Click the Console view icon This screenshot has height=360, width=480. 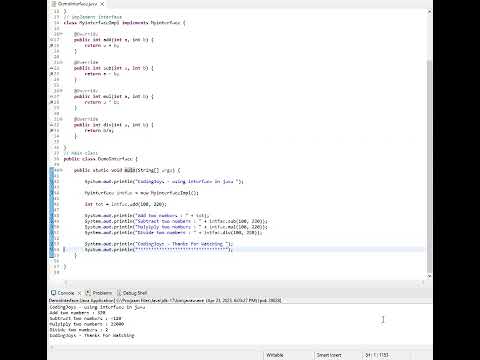tap(53, 293)
